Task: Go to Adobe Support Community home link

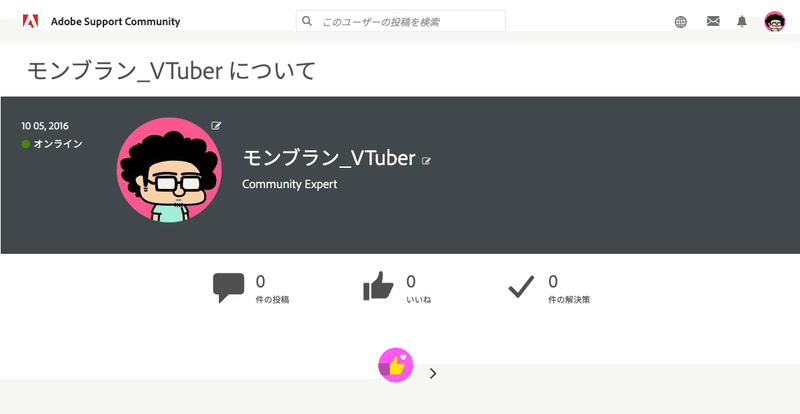Action: tap(115, 21)
